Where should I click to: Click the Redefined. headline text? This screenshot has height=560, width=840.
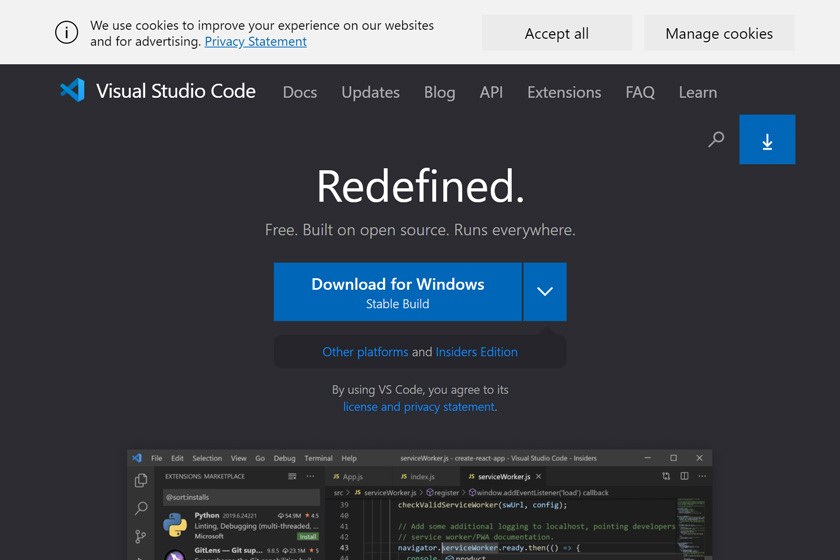(x=420, y=186)
